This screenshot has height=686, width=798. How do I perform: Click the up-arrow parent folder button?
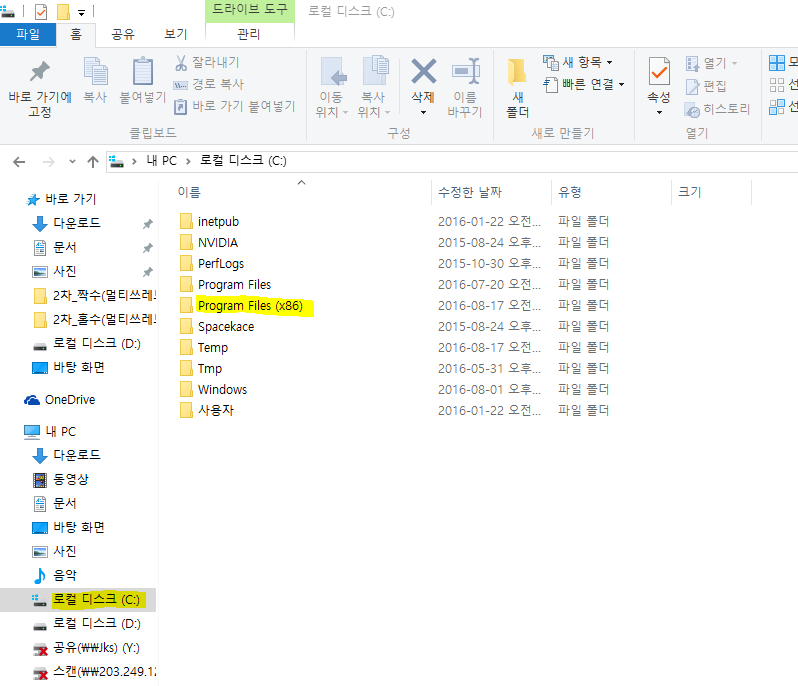coord(93,161)
